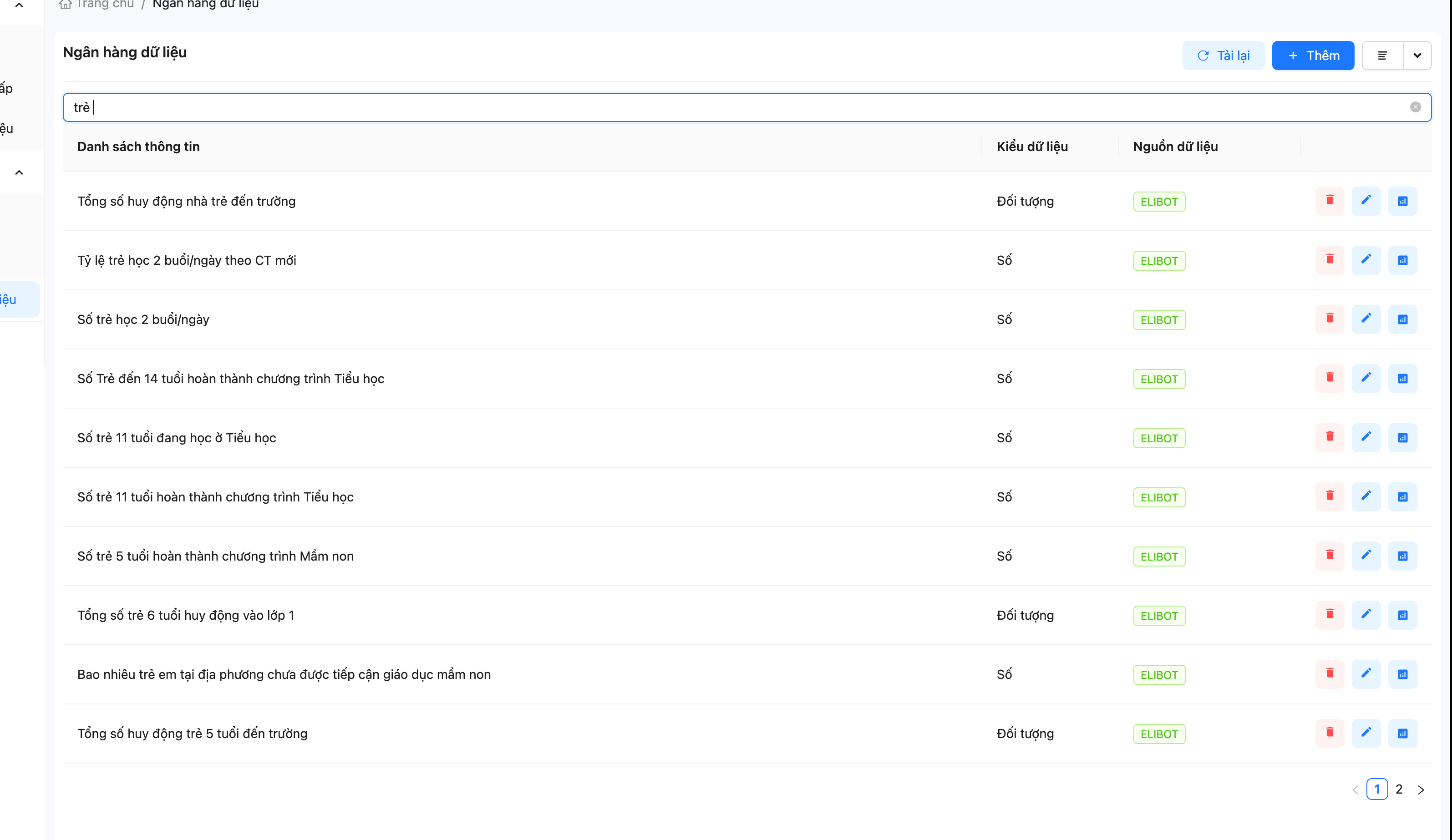Edit 'Tổng số trẻ 6 tuổi huy động vào lớp 1'
1452x840 pixels.
point(1366,615)
